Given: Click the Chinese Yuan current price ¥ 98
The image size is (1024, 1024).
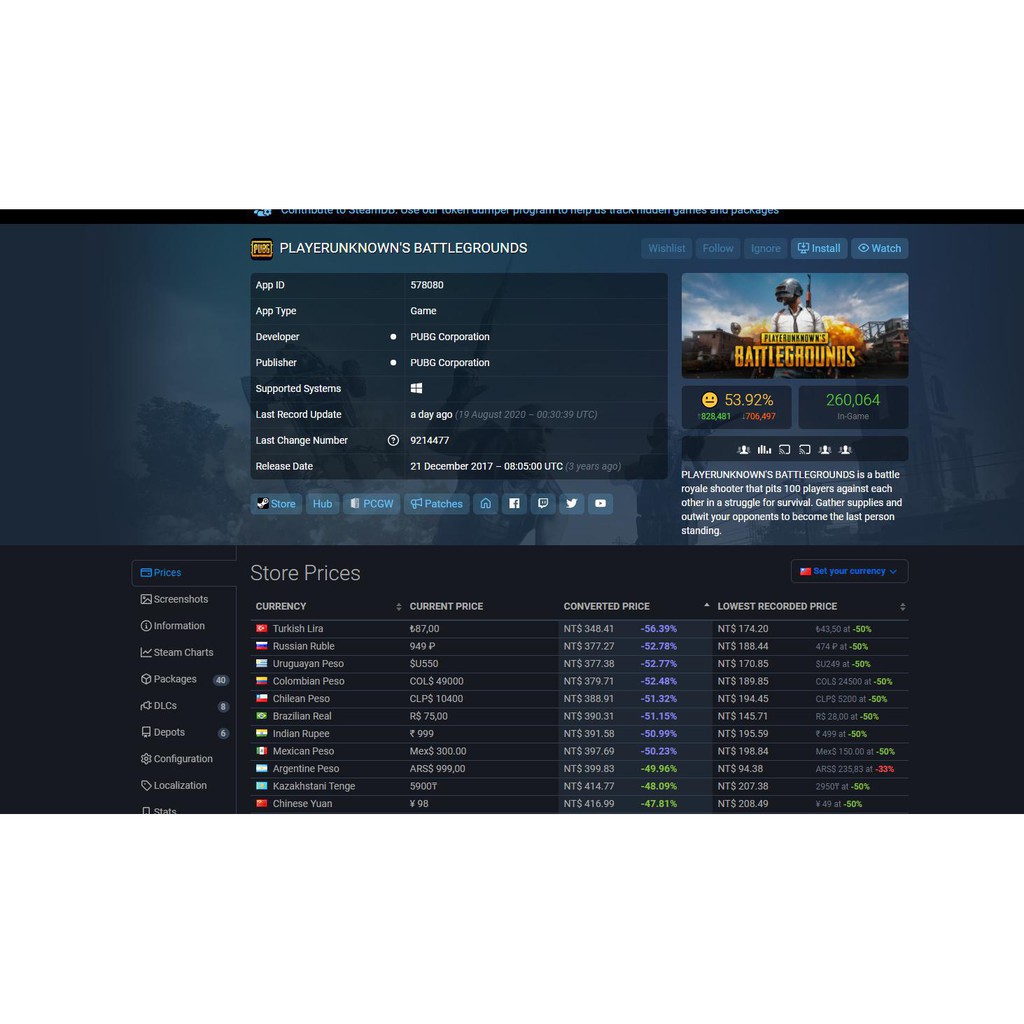Looking at the screenshot, I should [419, 803].
